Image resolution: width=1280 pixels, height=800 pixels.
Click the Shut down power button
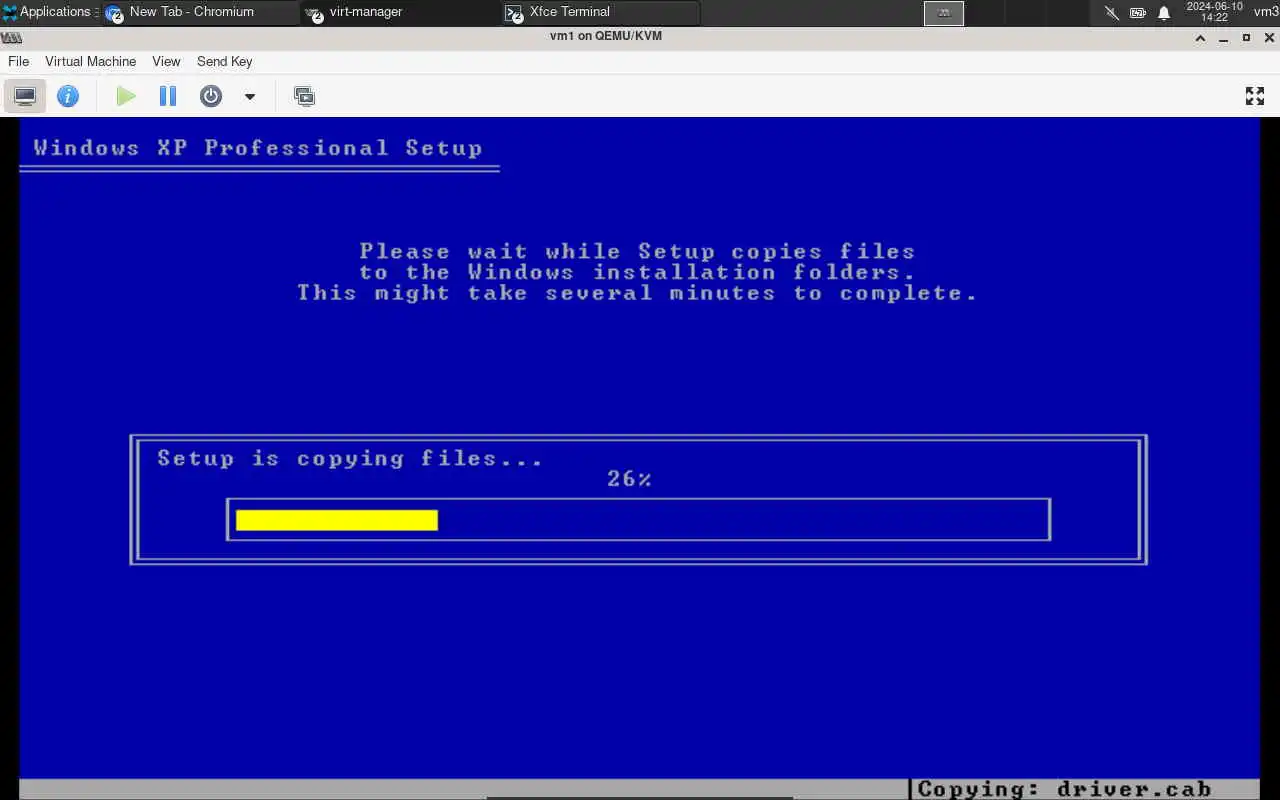[211, 96]
